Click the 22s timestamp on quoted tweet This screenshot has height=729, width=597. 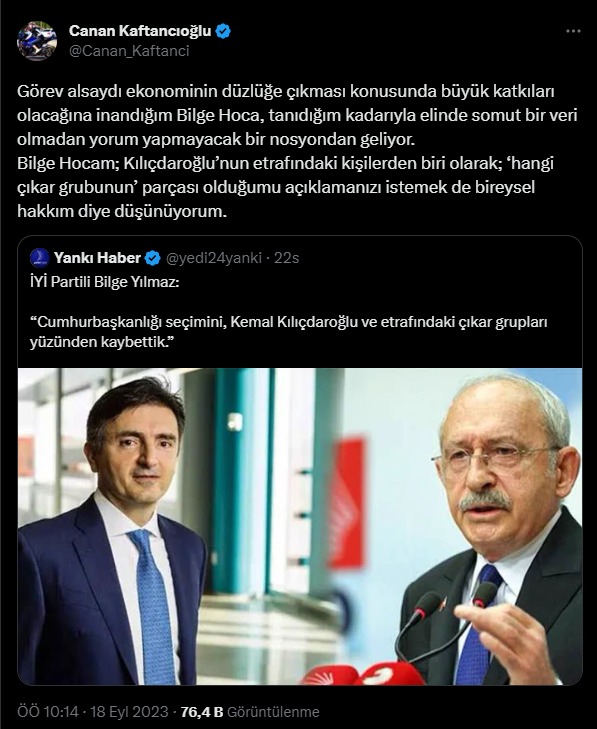point(286,258)
